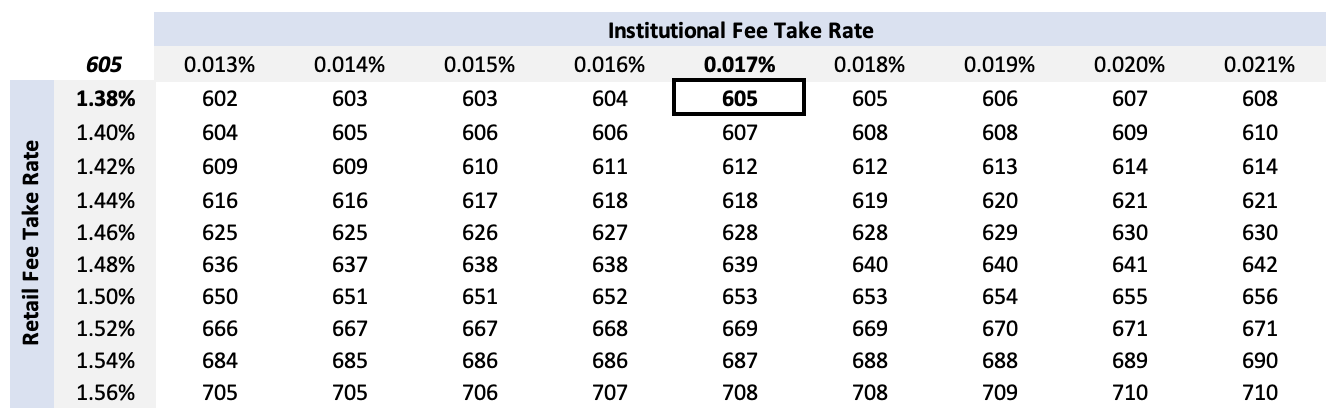Click the 0.013% column header

coord(220,66)
